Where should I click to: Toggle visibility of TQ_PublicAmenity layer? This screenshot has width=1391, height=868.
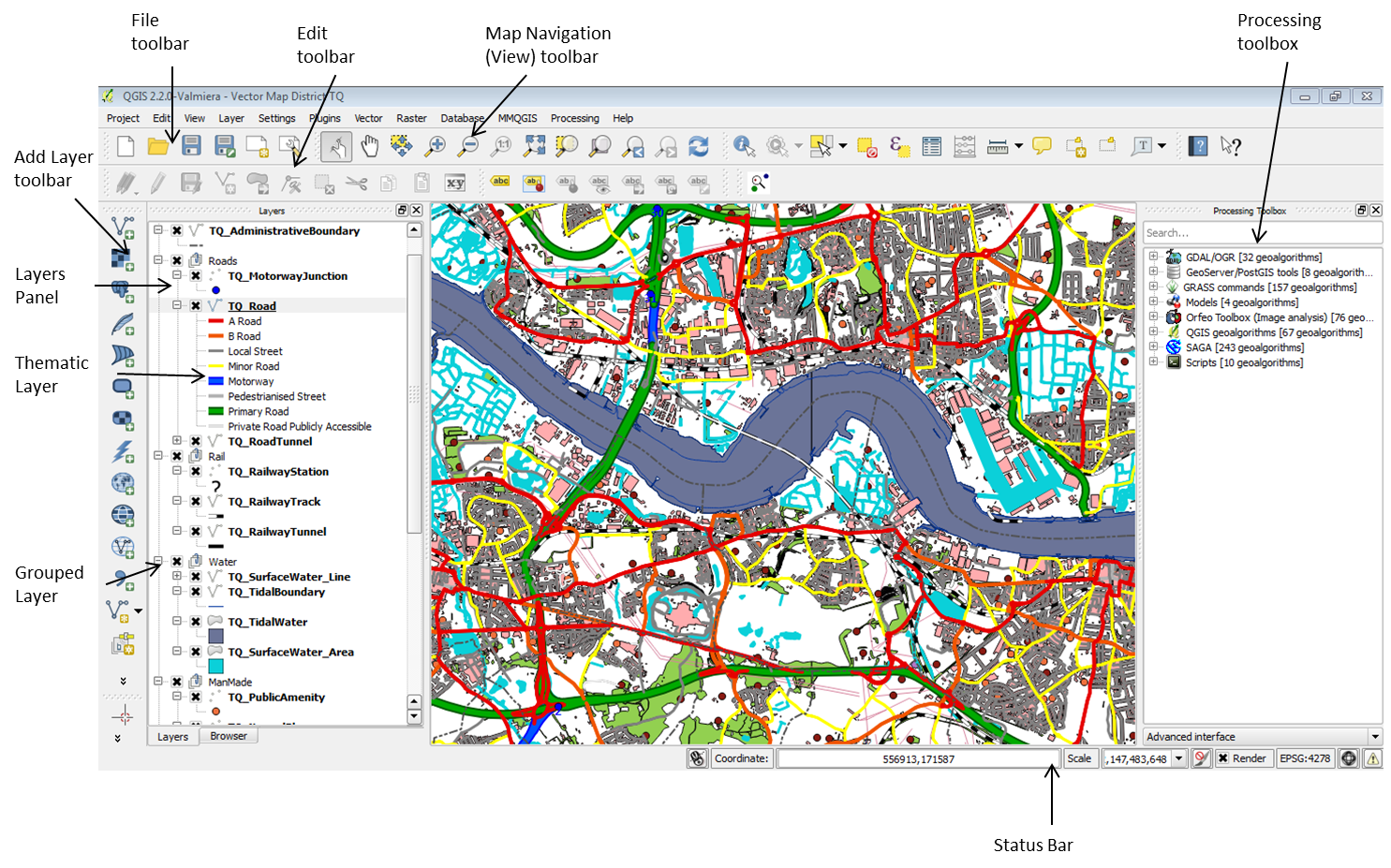point(195,698)
